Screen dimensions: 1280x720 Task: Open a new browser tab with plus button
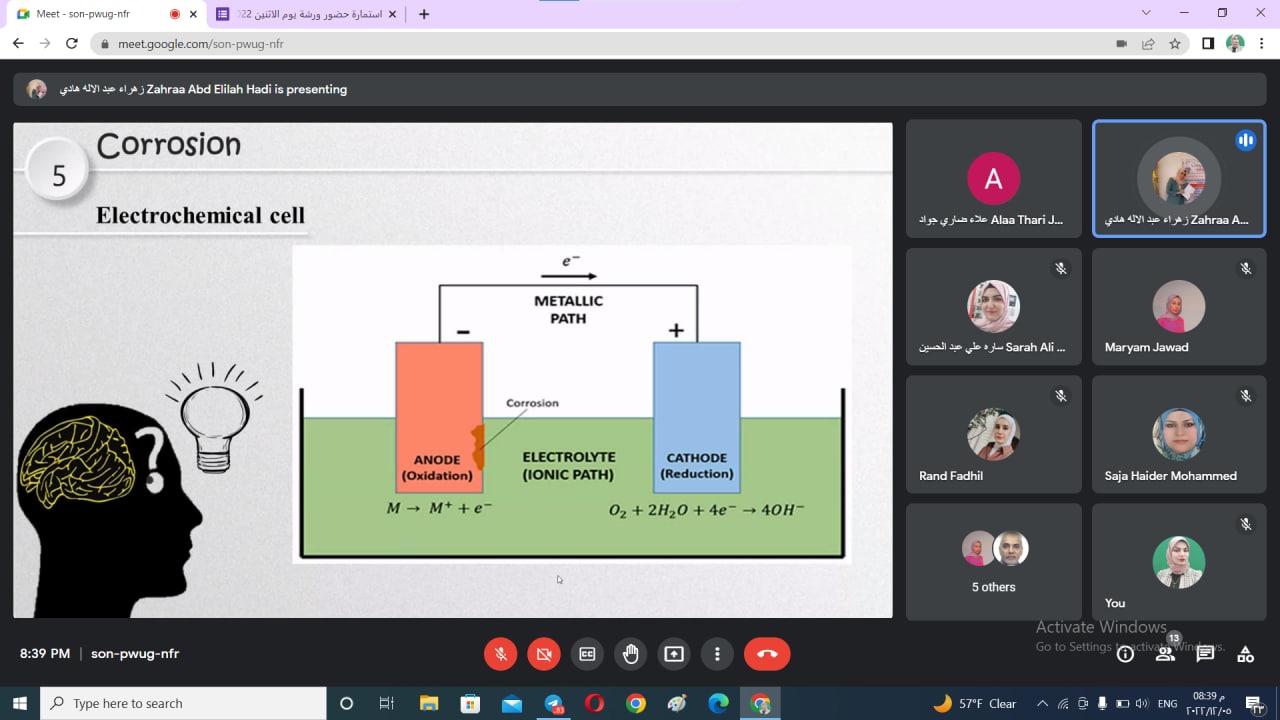tap(424, 14)
